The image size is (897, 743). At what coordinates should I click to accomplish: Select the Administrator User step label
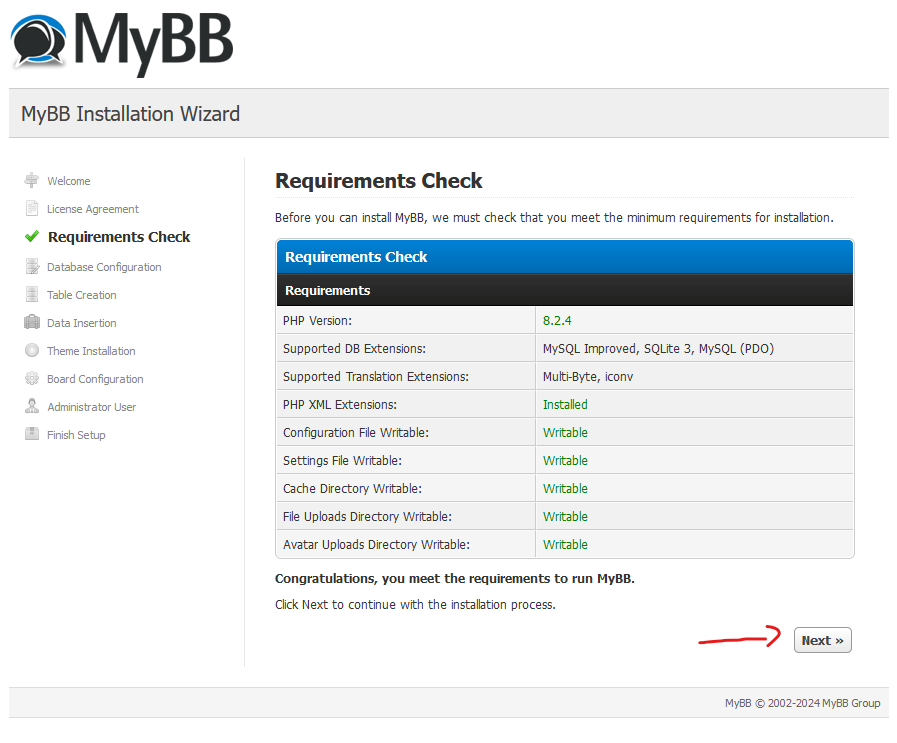(x=92, y=407)
